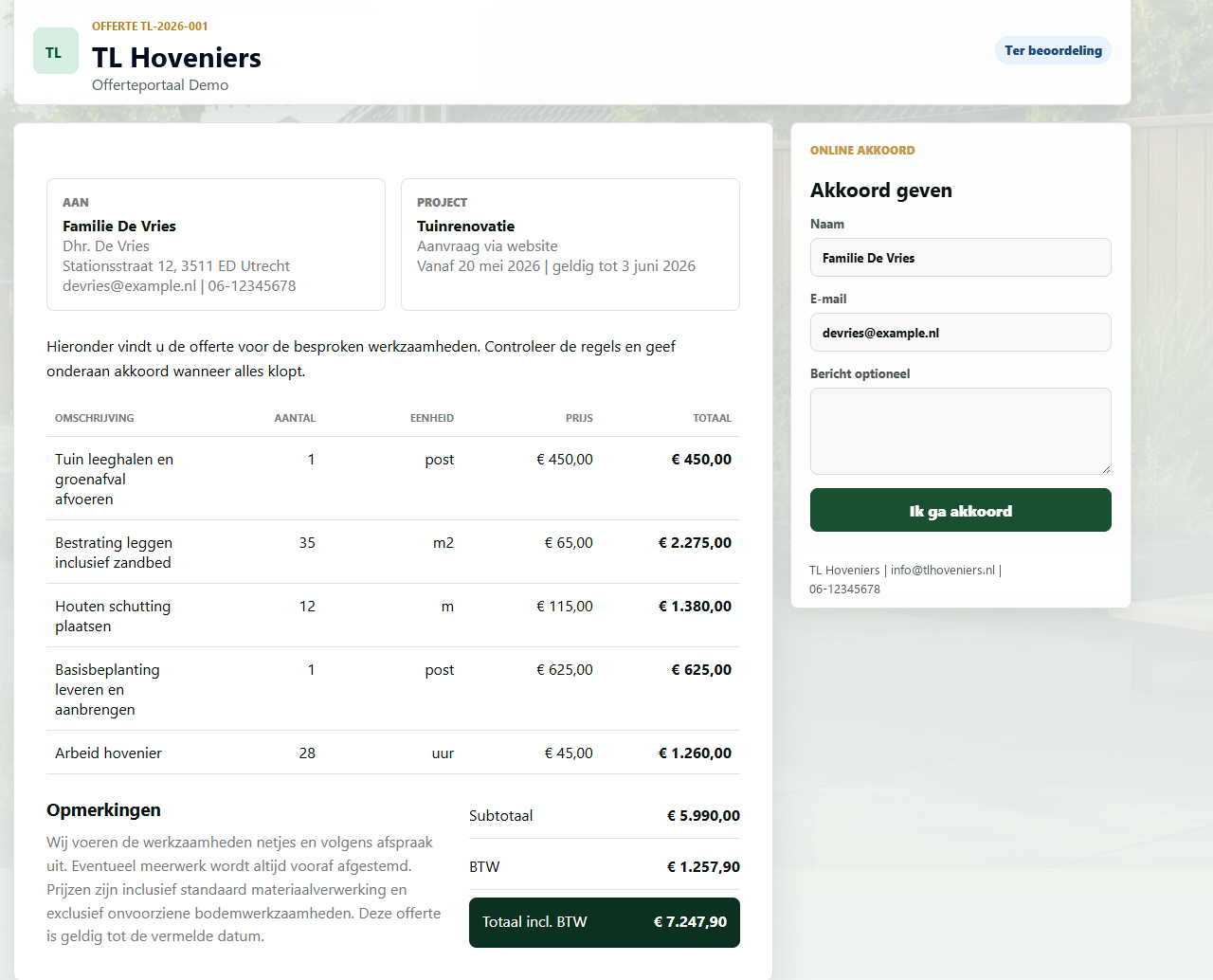This screenshot has width=1213, height=980.
Task: Focus the Naam input field
Action: (960, 258)
